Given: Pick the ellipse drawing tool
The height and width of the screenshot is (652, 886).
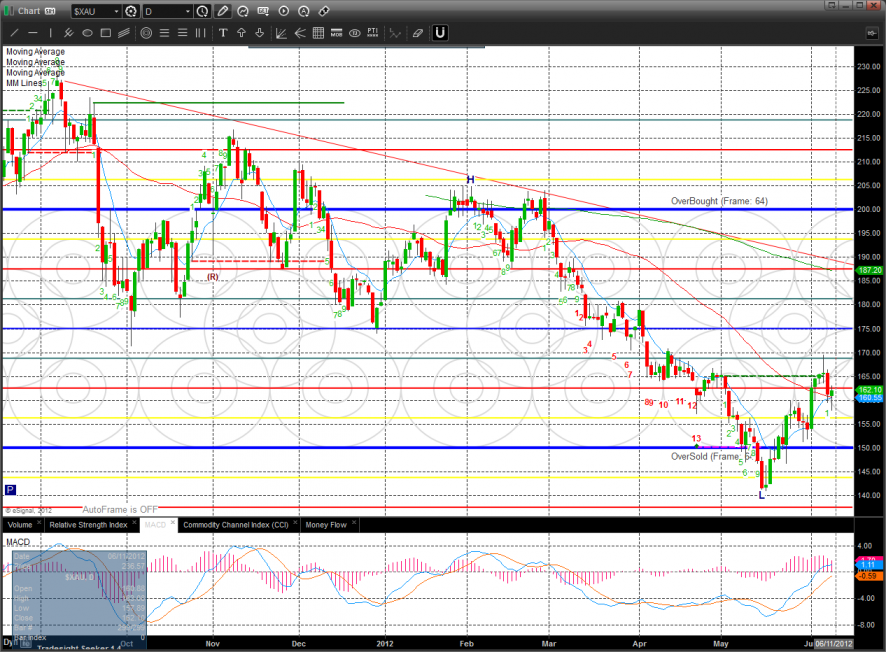Looking at the screenshot, I should 87,33.
